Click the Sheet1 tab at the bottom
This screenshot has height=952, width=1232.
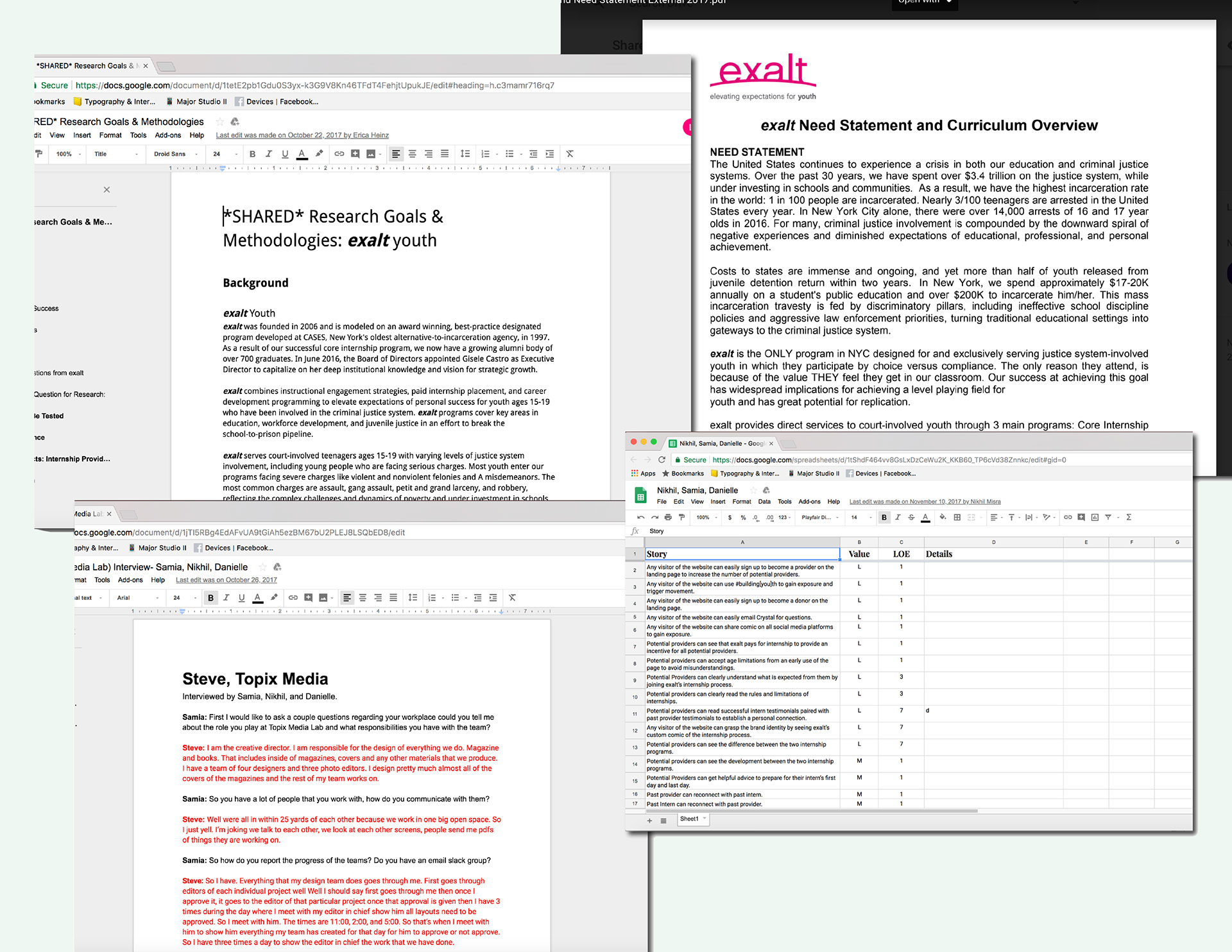[x=693, y=819]
